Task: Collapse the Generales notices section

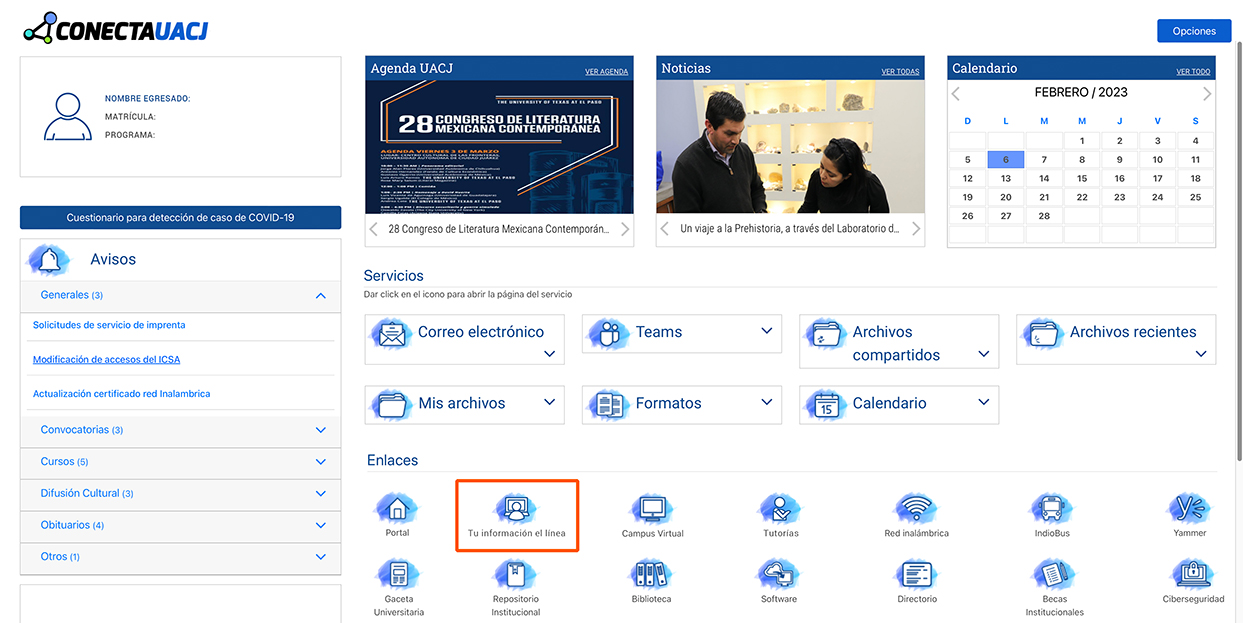Action: pyautogui.click(x=320, y=296)
